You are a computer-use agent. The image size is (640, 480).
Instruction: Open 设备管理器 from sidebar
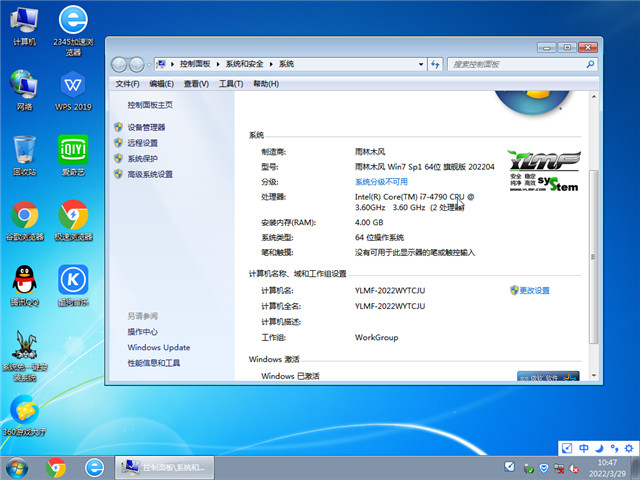pos(146,127)
